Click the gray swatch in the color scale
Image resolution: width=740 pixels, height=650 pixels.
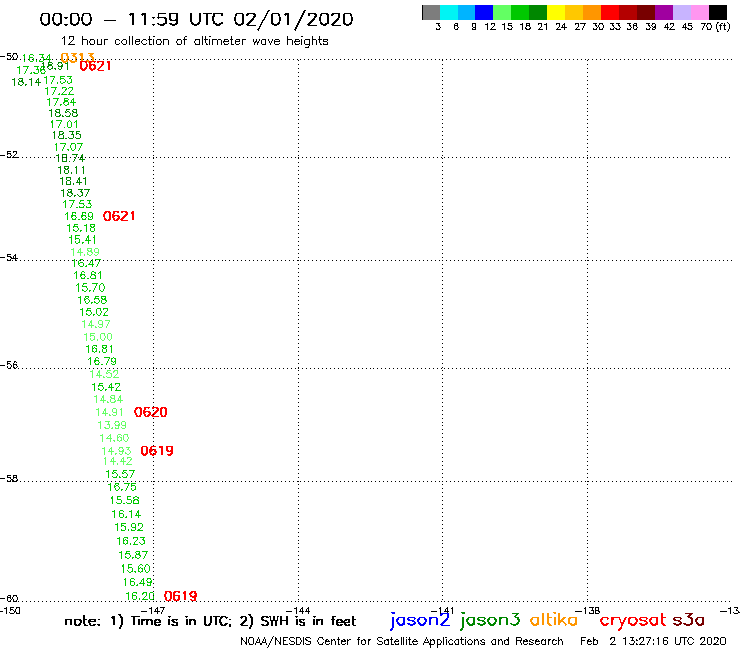pyautogui.click(x=431, y=12)
